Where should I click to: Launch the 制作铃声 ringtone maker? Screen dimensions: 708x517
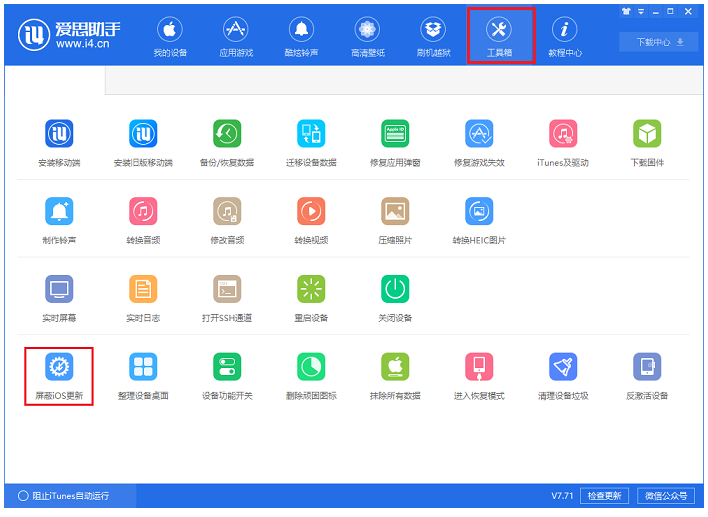pos(59,212)
